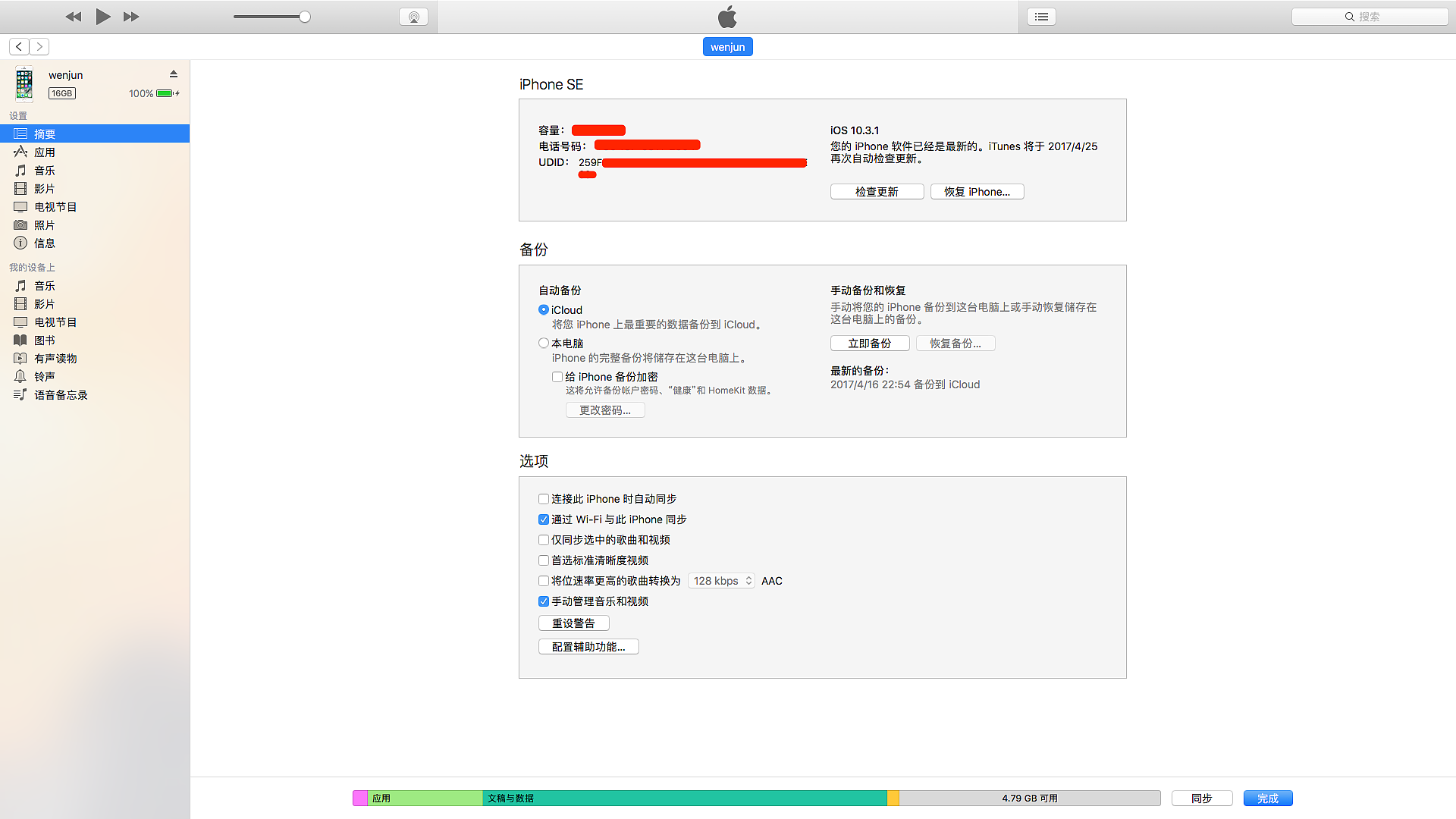Click the wenjun device tab

click(x=727, y=47)
